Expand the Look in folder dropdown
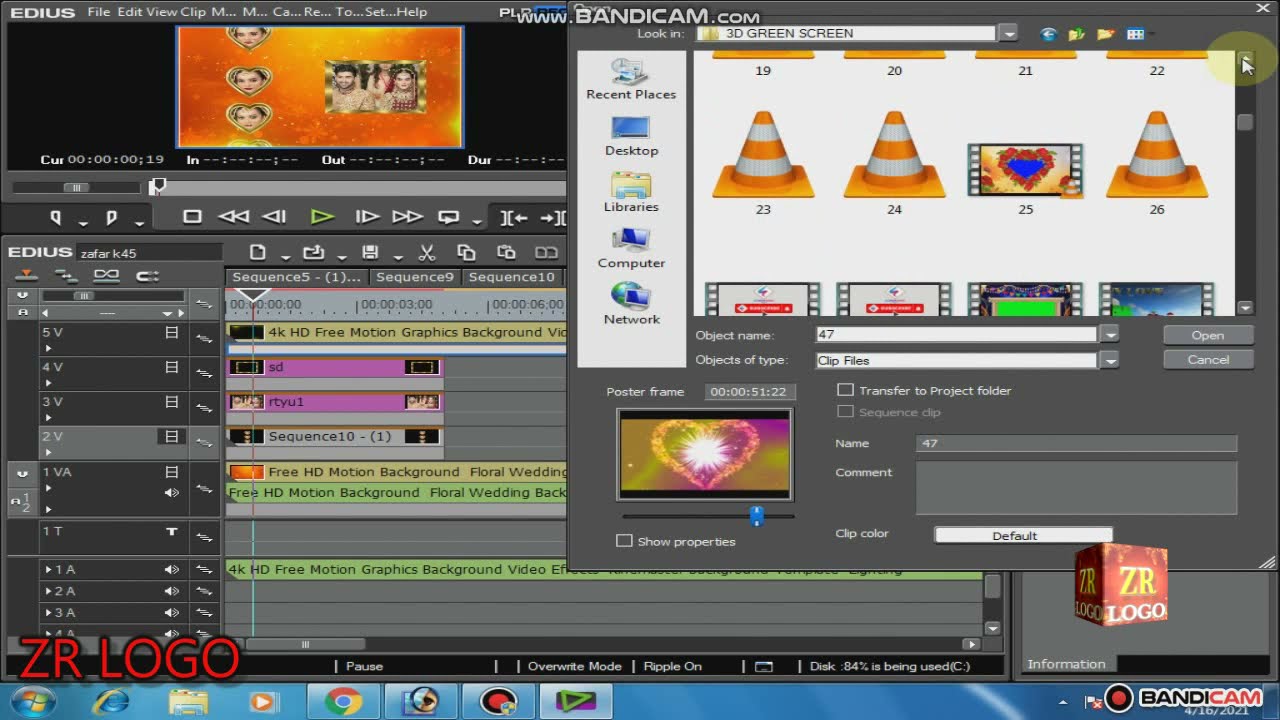This screenshot has height=720, width=1280. pyautogui.click(x=1008, y=34)
